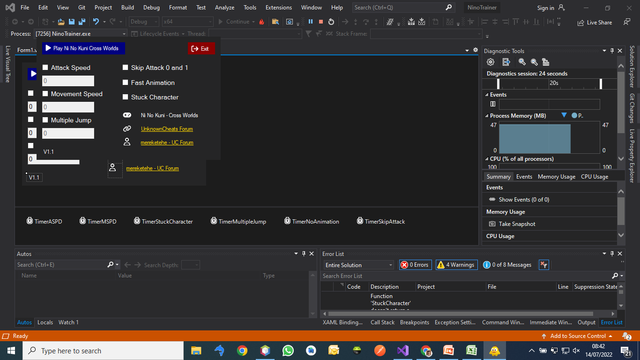Click the red Exit button
This screenshot has height=360, width=640.
[x=201, y=49]
